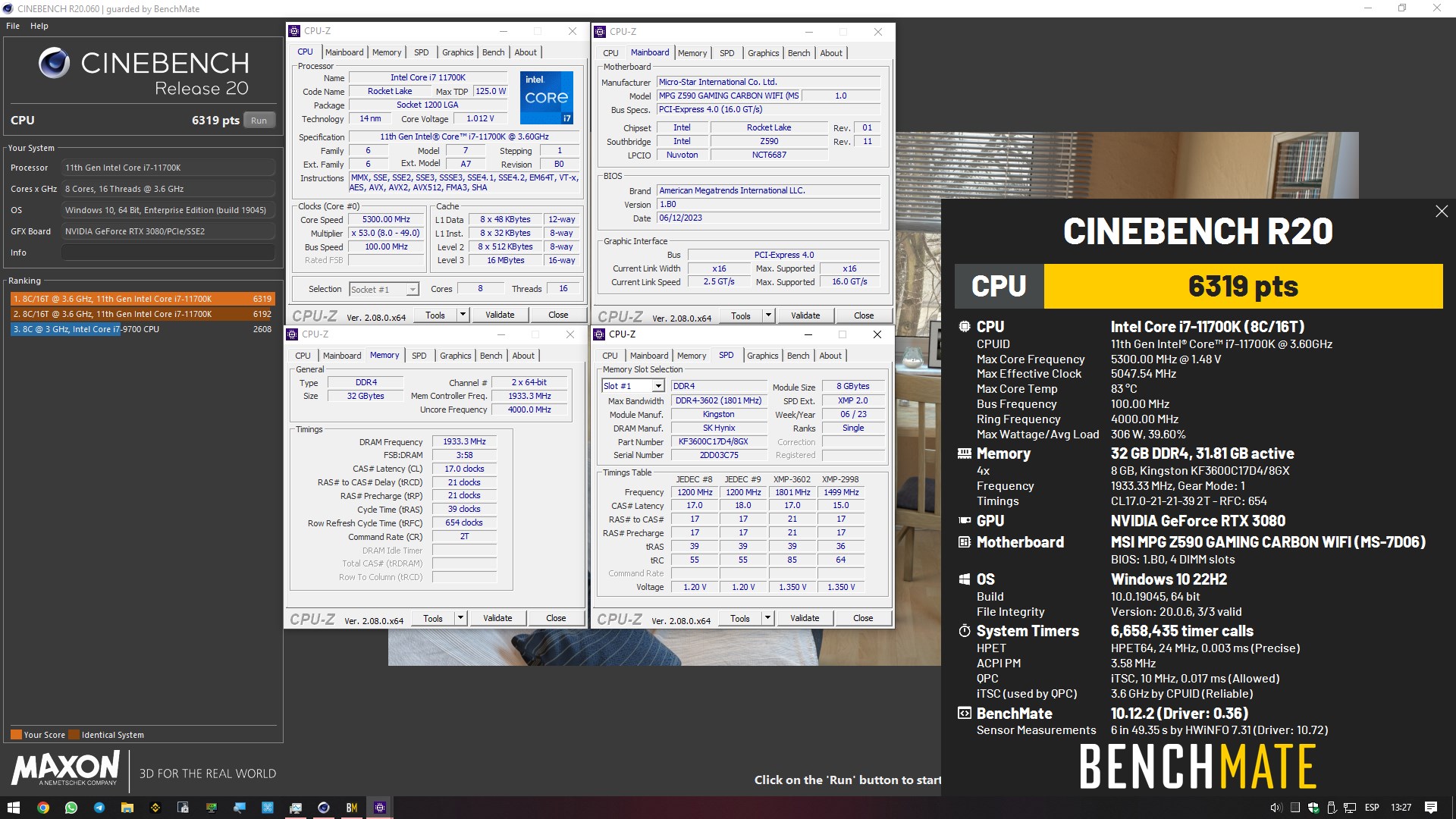Click the ESP input language indicator
This screenshot has height=819, width=1456.
[1372, 808]
